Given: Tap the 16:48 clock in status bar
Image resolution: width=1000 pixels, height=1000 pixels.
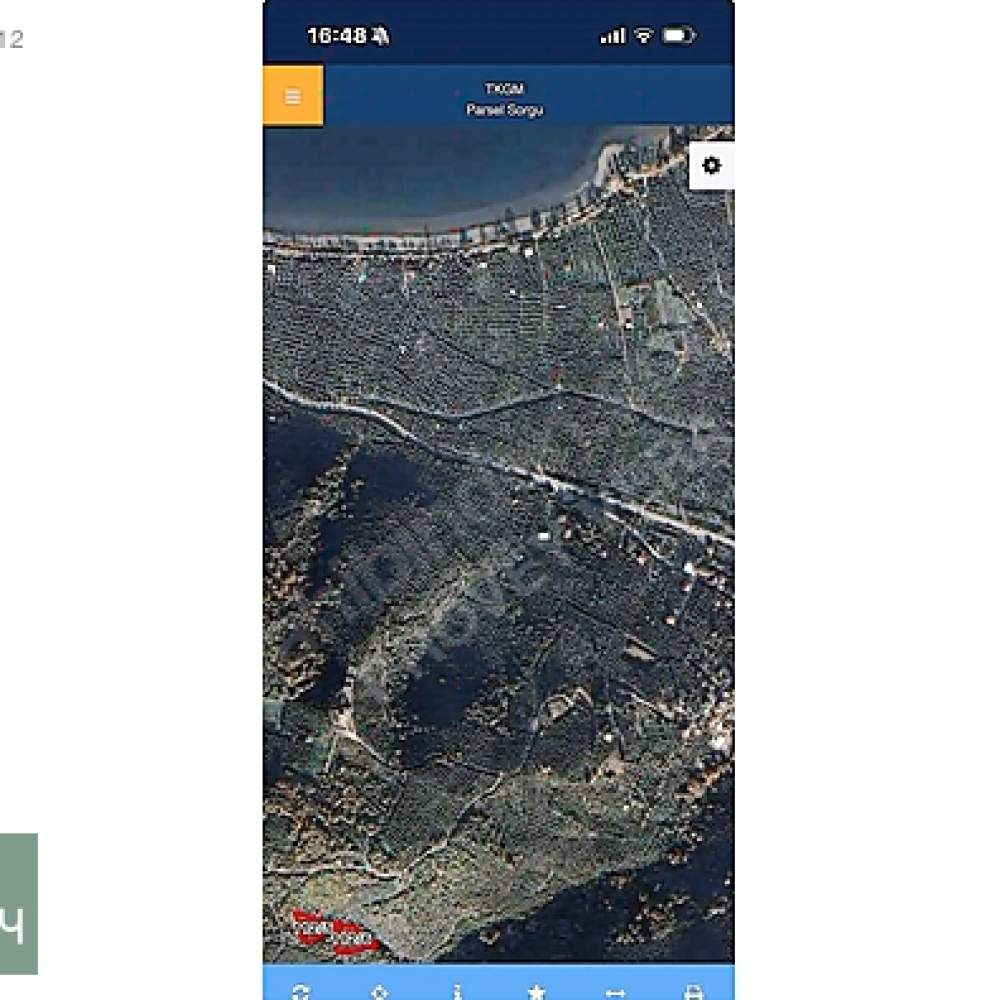Looking at the screenshot, I should coord(337,36).
